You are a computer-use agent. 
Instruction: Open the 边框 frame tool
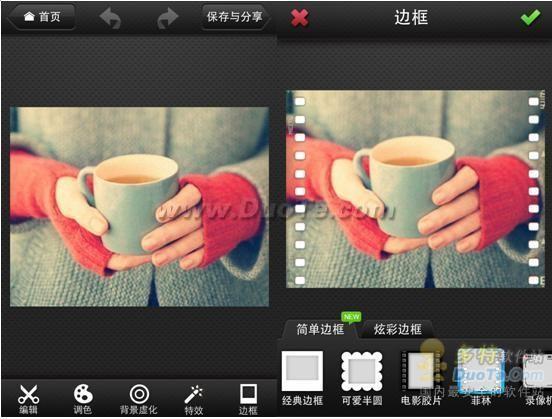pos(248,399)
